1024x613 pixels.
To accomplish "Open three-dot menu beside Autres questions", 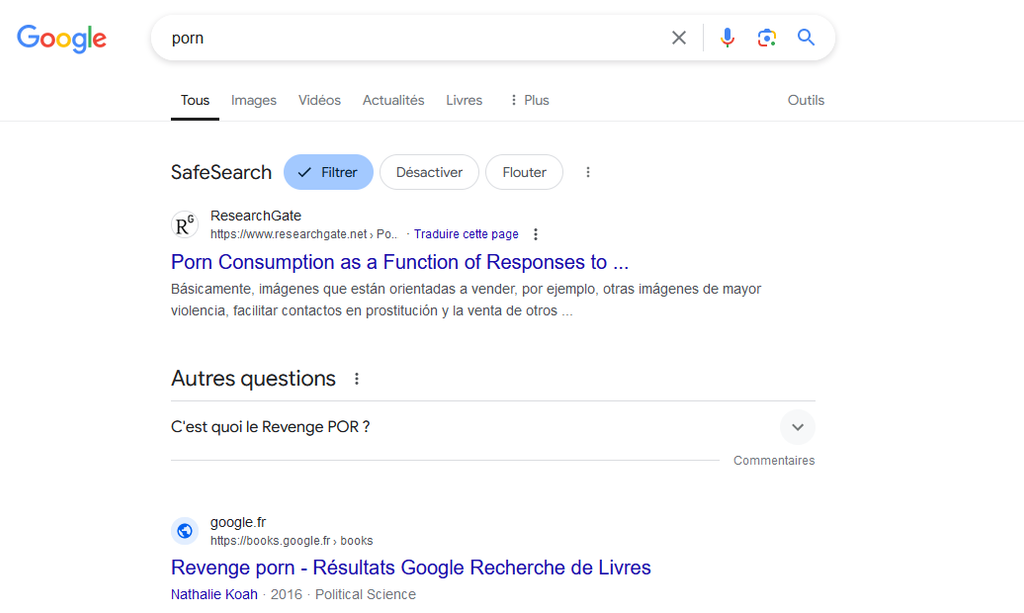I will click(x=357, y=379).
